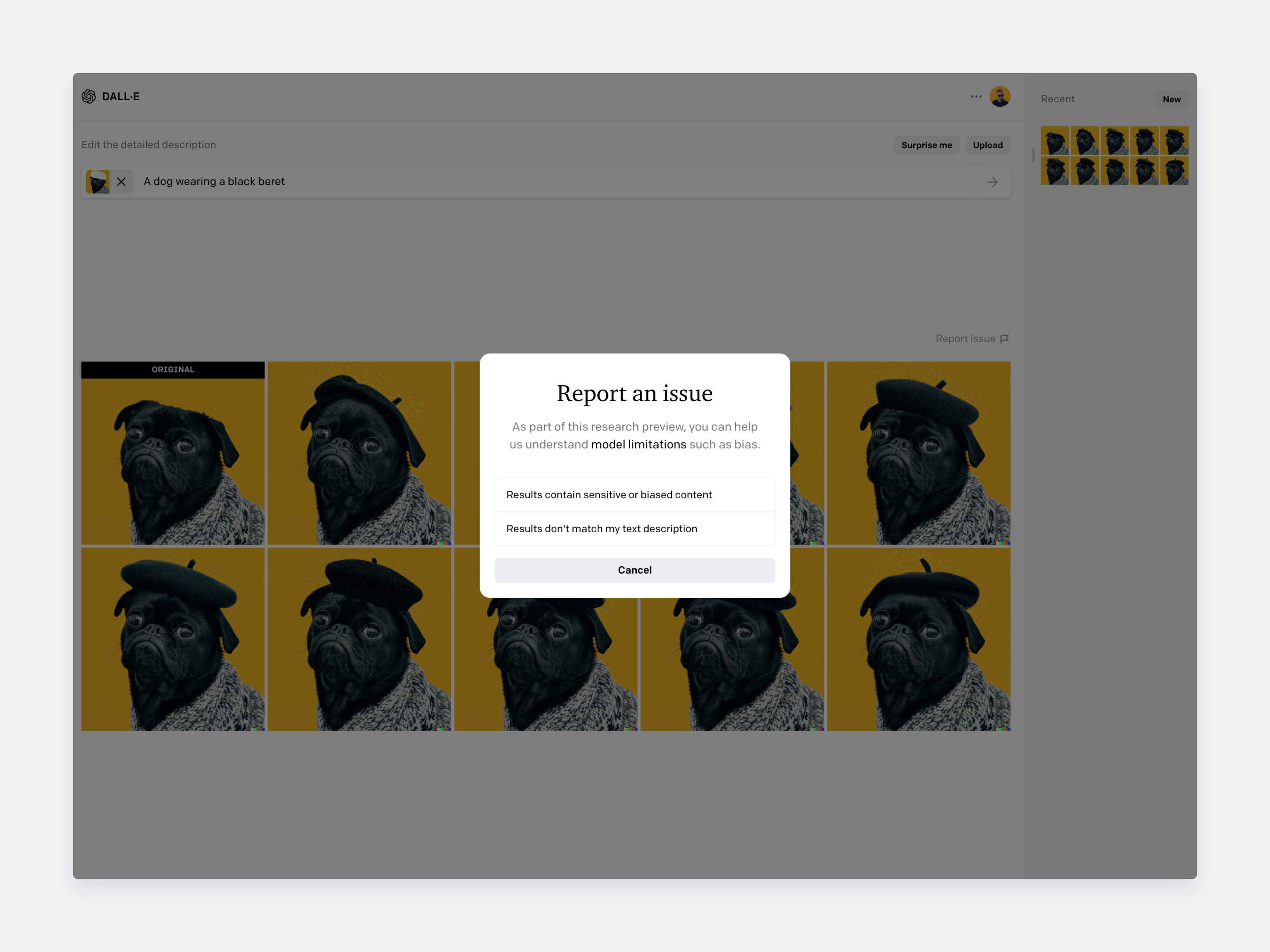Select 'Results don't match my text description'
This screenshot has width=1270, height=952.
[634, 529]
